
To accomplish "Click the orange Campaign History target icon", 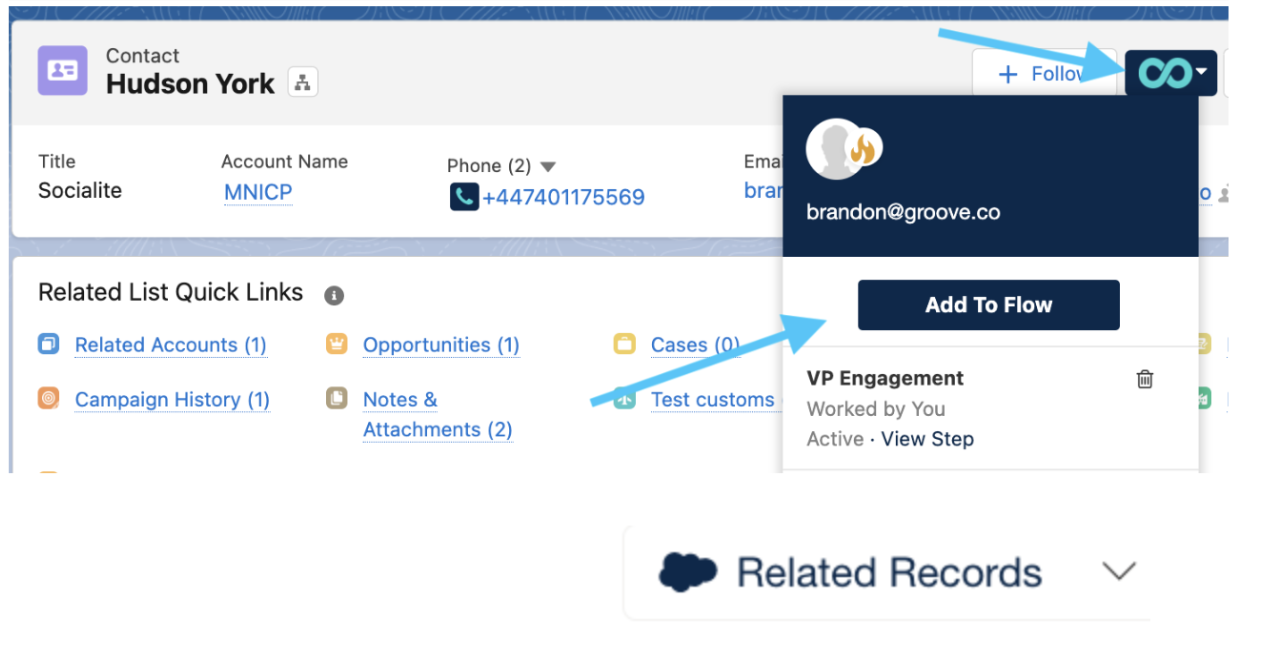I will click(49, 398).
